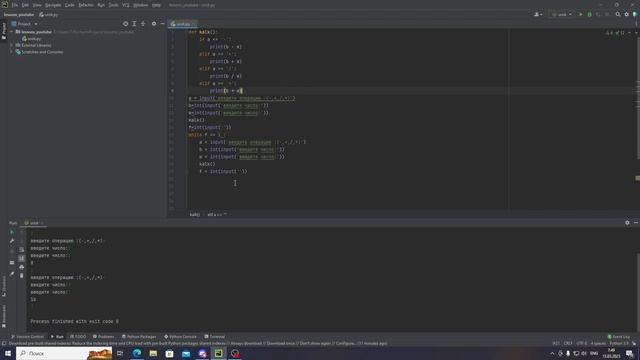Open the Navigate menu
The image size is (640, 360).
[53, 5]
